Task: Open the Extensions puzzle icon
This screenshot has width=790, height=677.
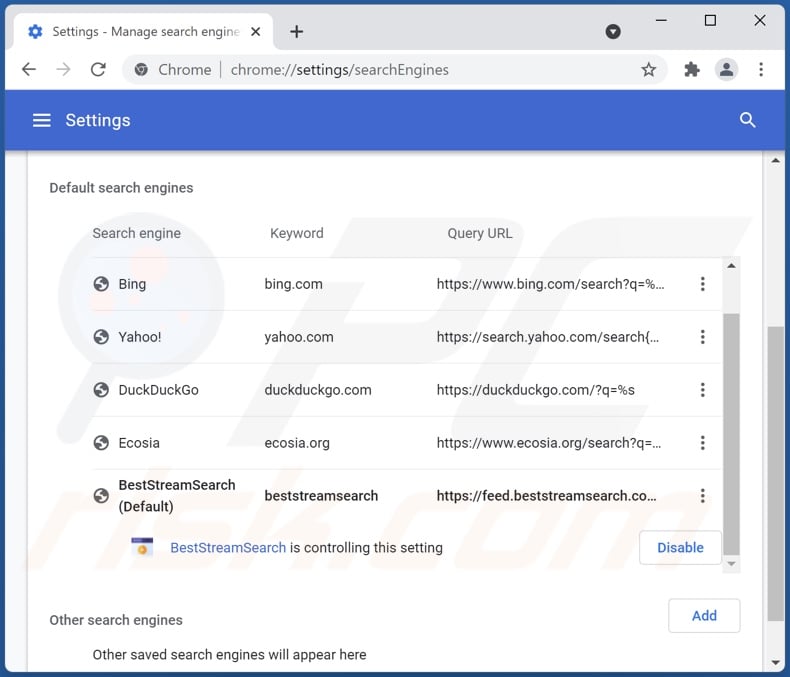Action: (x=692, y=70)
